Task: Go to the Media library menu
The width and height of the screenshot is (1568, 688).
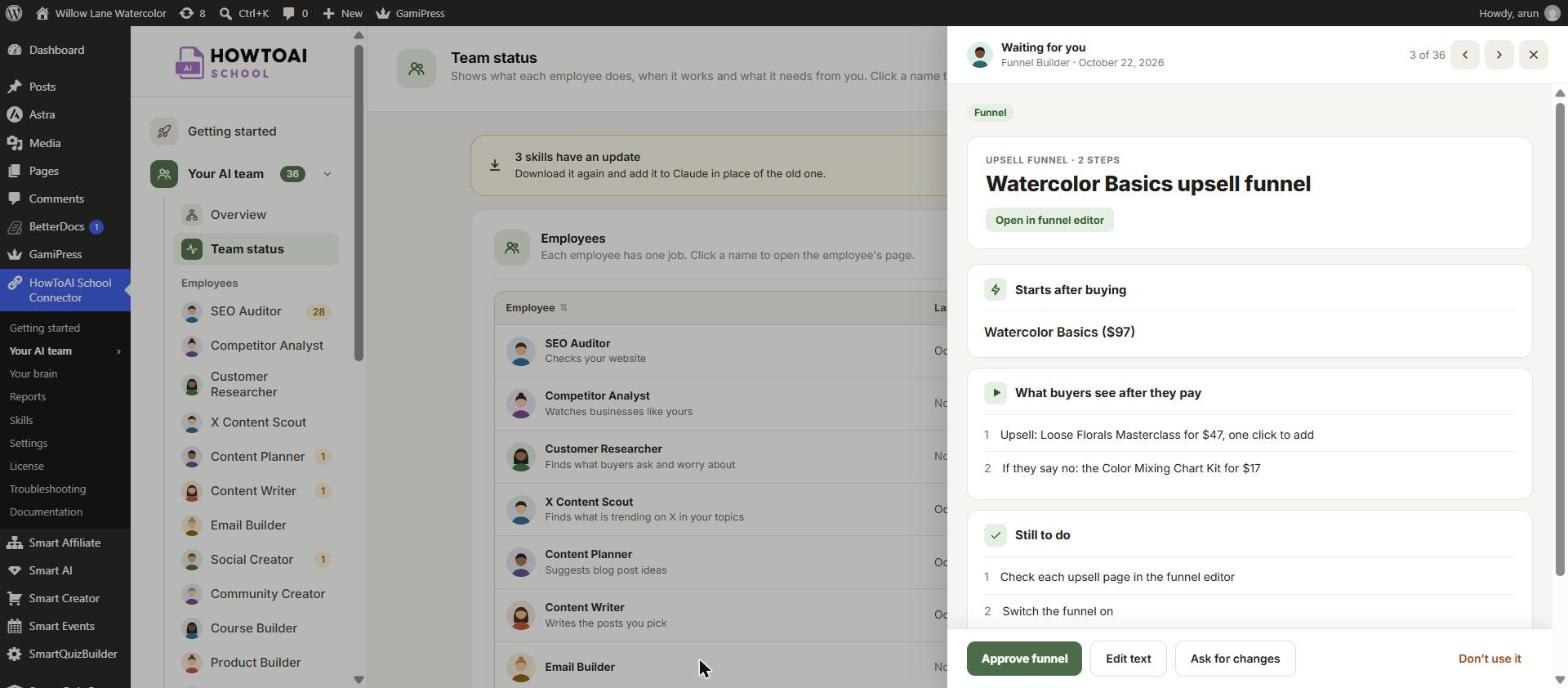Action: coord(44,143)
